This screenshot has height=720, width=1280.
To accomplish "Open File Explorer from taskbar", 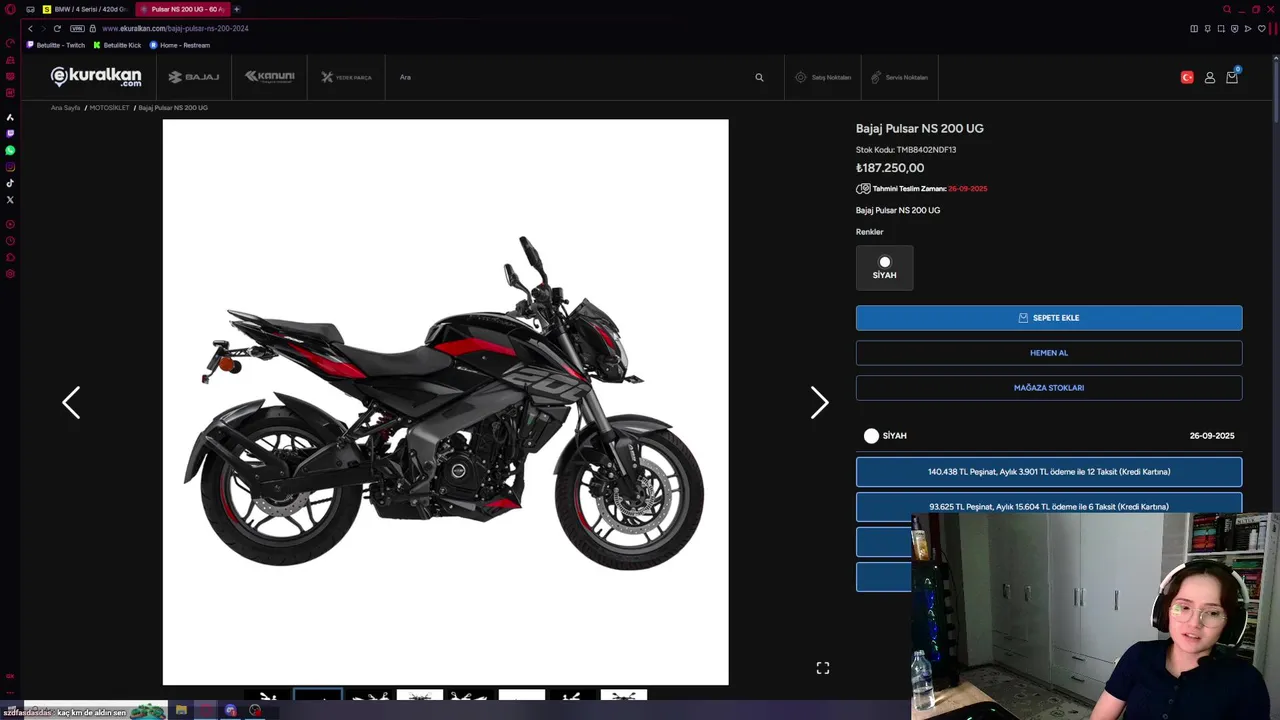I will click(x=181, y=711).
